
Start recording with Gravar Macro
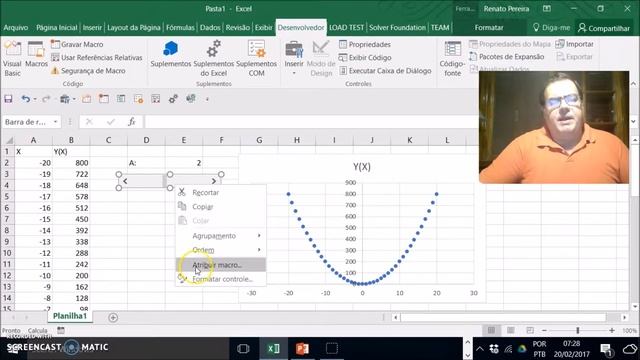77,44
